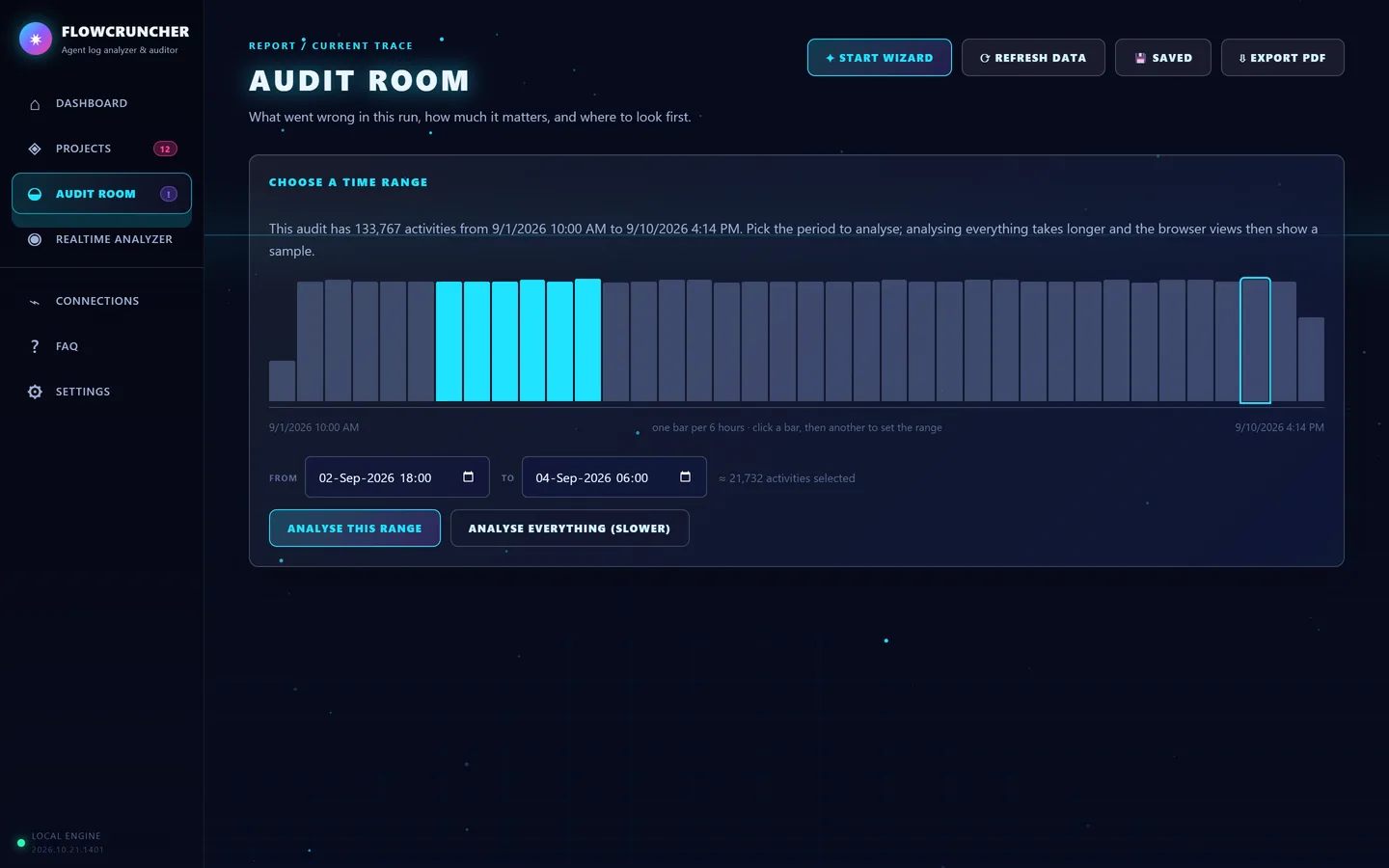The width and height of the screenshot is (1389, 868).
Task: Open Realtime Analyzer page
Action: (x=101, y=239)
